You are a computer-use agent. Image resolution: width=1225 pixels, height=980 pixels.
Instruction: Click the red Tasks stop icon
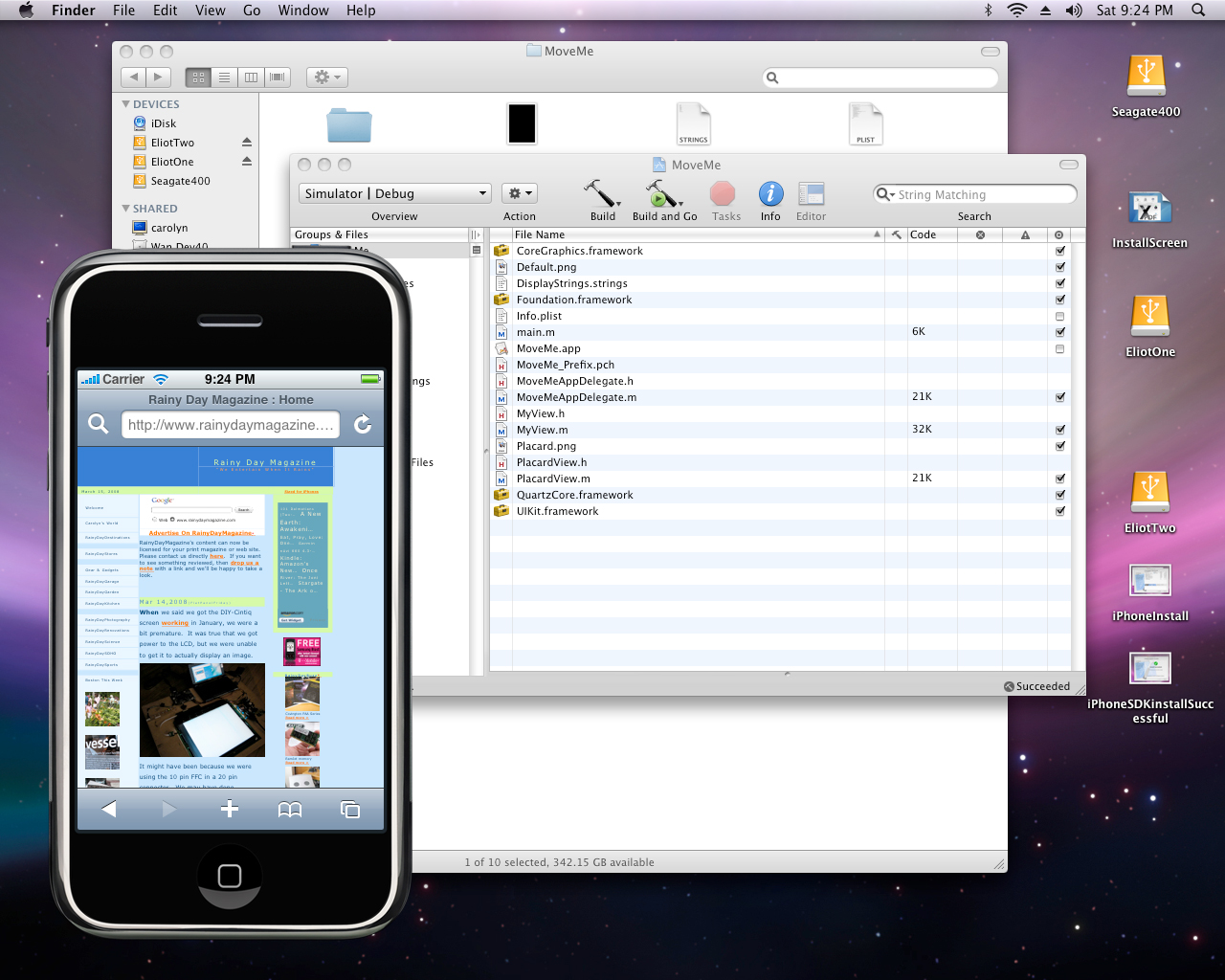point(723,194)
